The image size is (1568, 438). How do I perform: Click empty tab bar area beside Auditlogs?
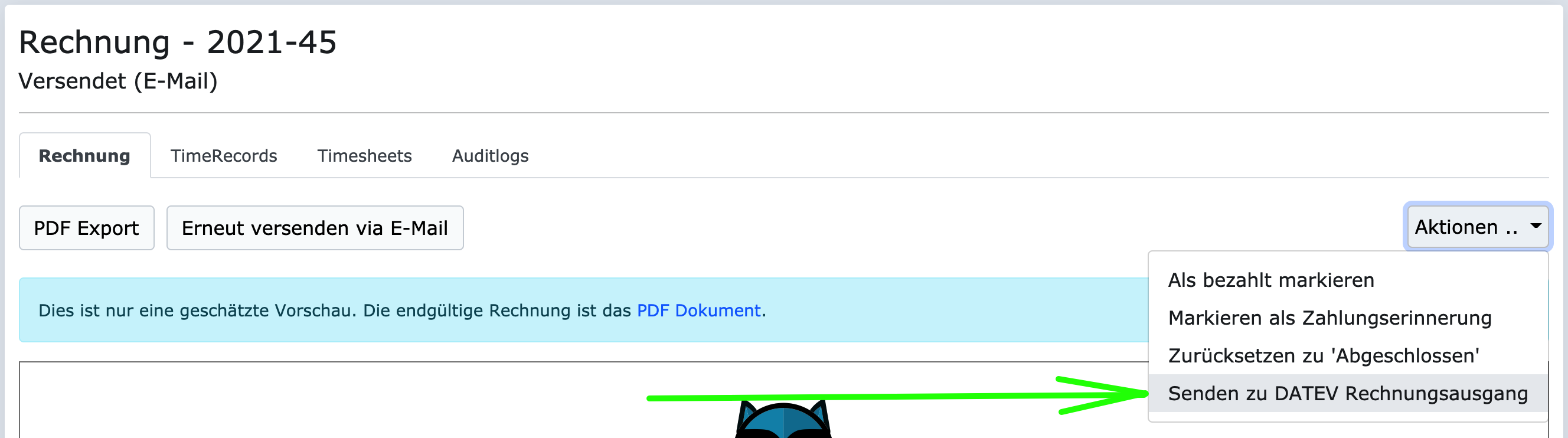click(1035, 156)
